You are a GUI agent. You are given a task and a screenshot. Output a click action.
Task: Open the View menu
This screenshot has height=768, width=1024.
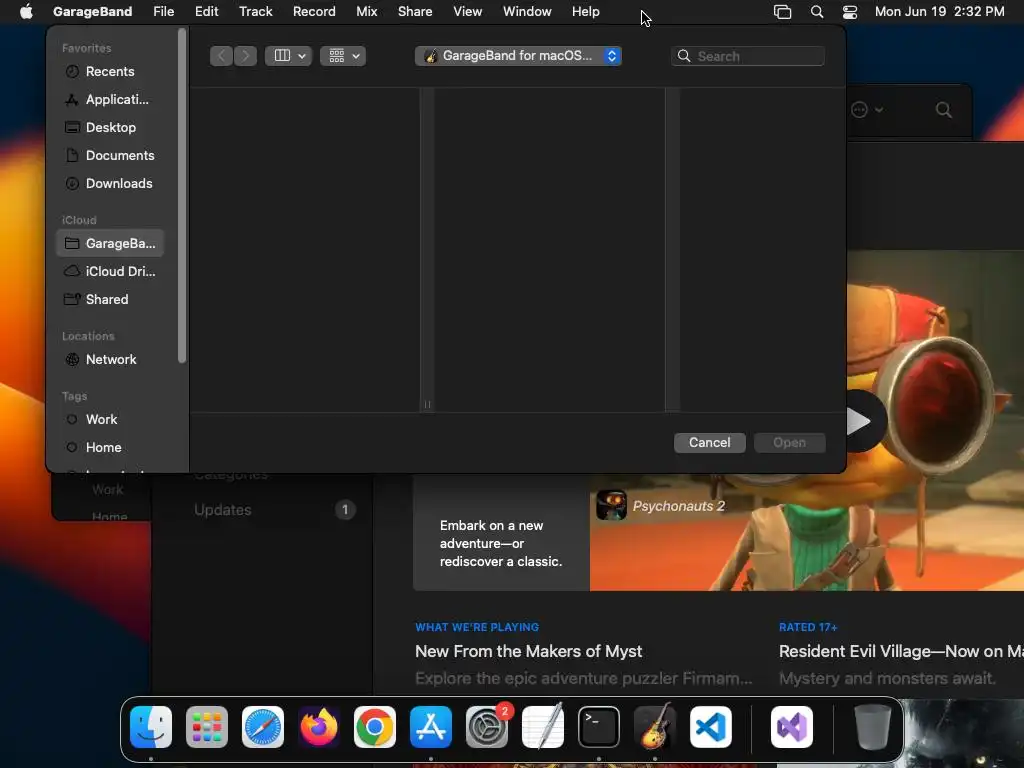tap(468, 12)
